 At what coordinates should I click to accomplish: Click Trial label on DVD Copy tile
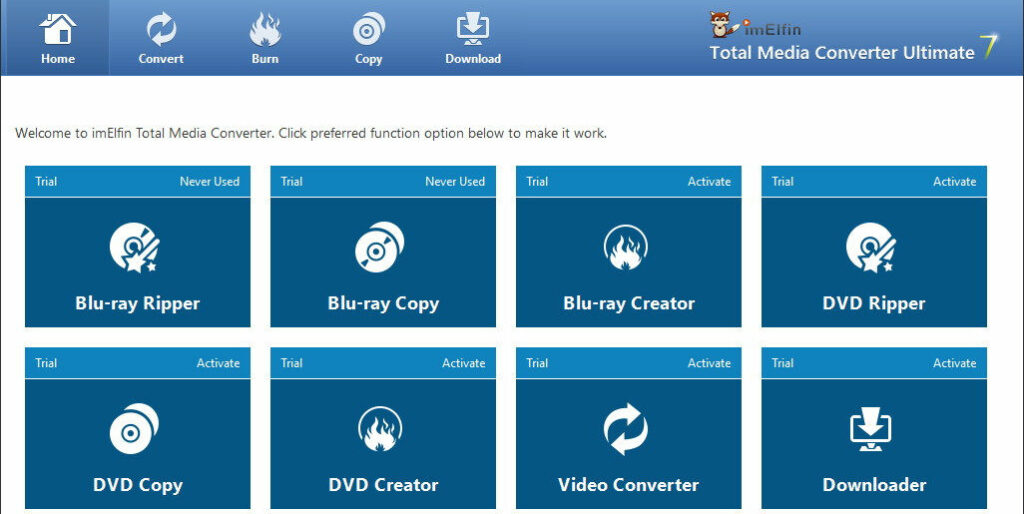pos(46,363)
